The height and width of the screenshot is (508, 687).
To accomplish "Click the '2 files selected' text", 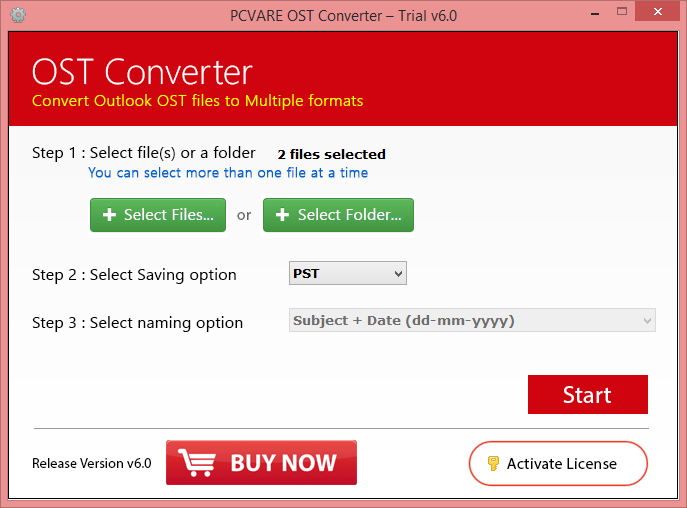I will 331,154.
